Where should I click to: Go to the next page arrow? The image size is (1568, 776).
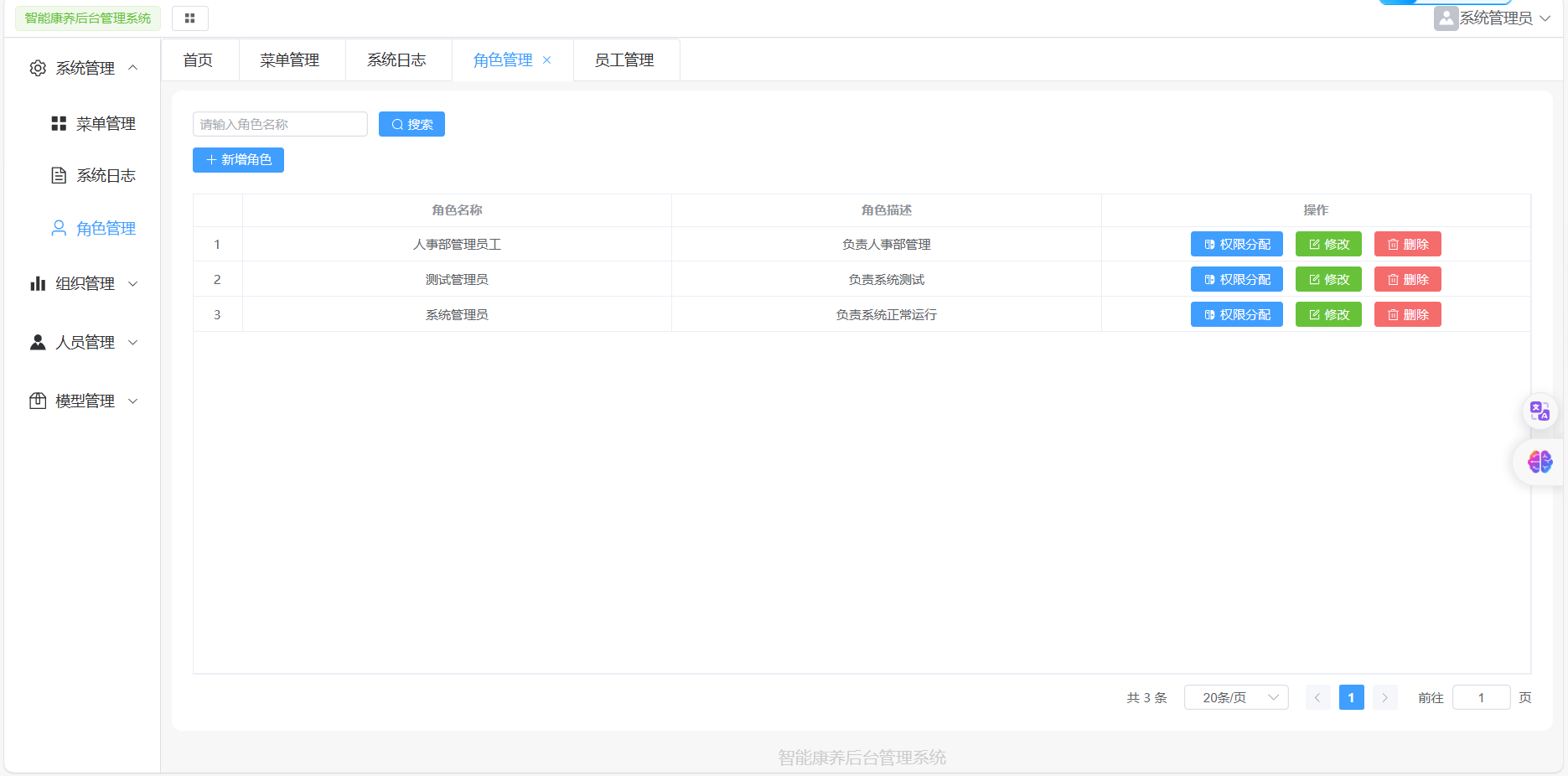[1384, 697]
